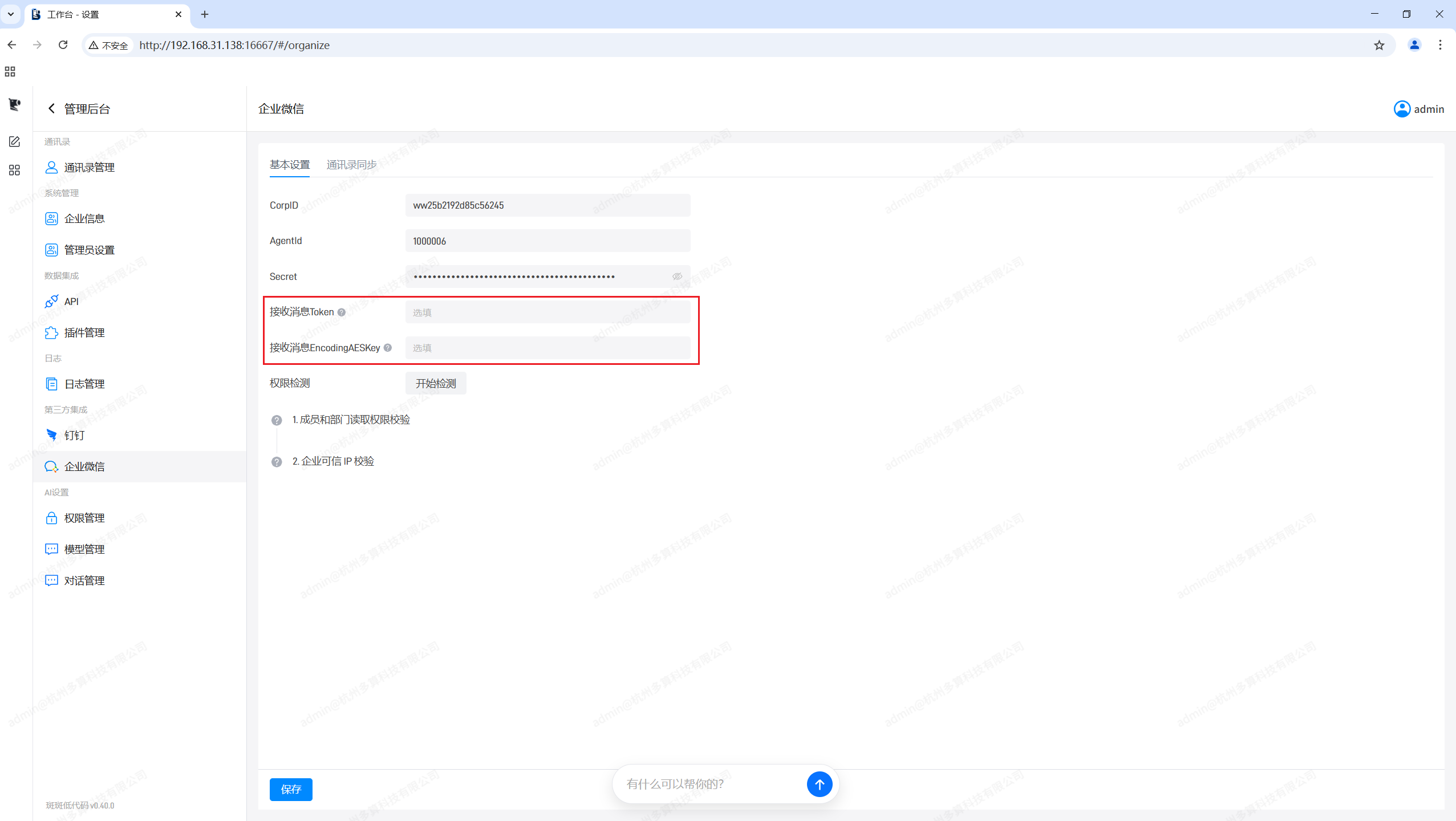Click the 模型管理 icon
Image resolution: width=1456 pixels, height=821 pixels.
tap(51, 549)
